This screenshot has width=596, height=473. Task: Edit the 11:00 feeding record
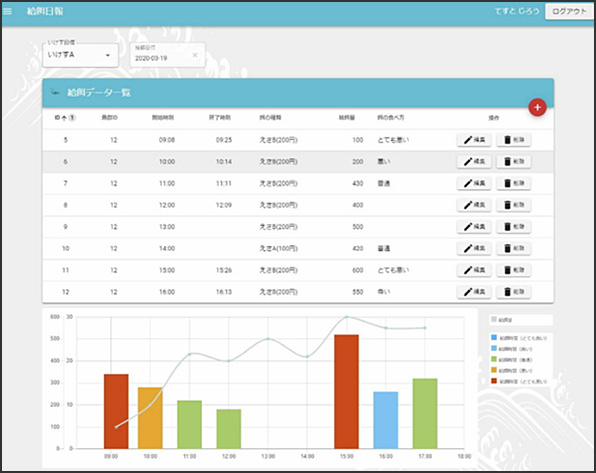[x=474, y=183]
